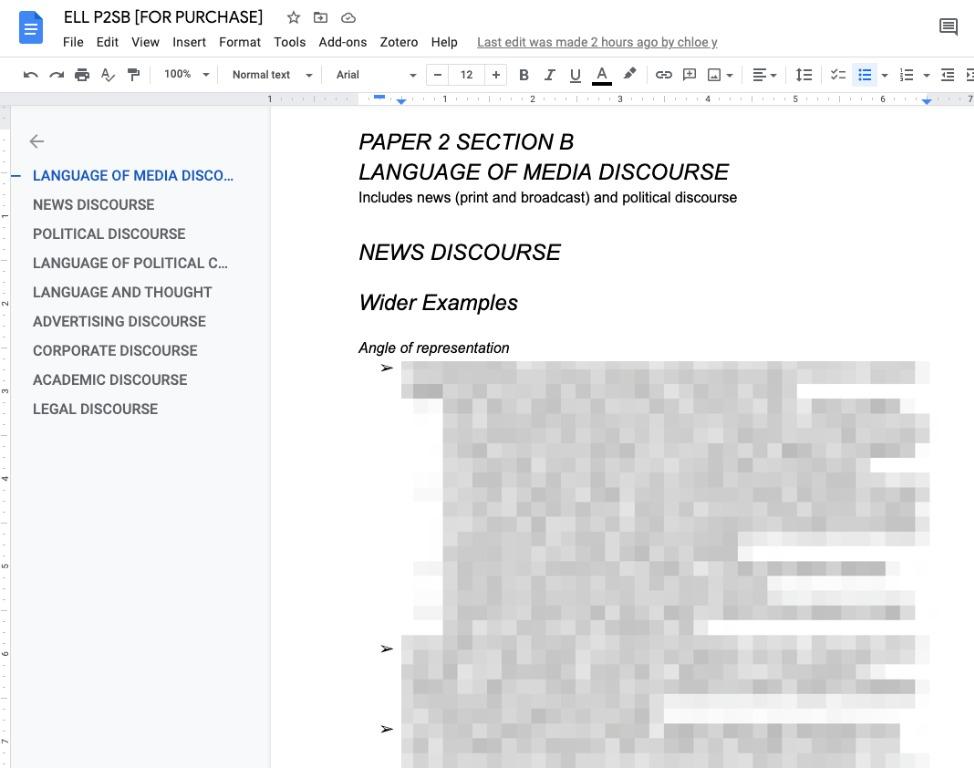
Task: Toggle italic formatting
Action: 549,75
